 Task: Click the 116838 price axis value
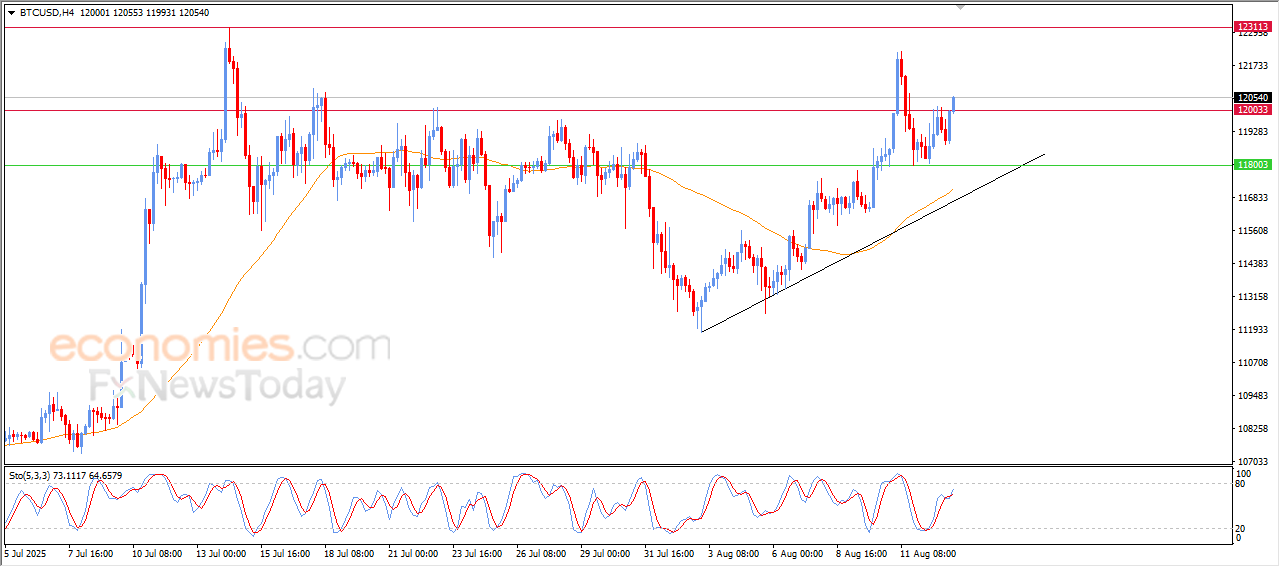click(x=1253, y=198)
